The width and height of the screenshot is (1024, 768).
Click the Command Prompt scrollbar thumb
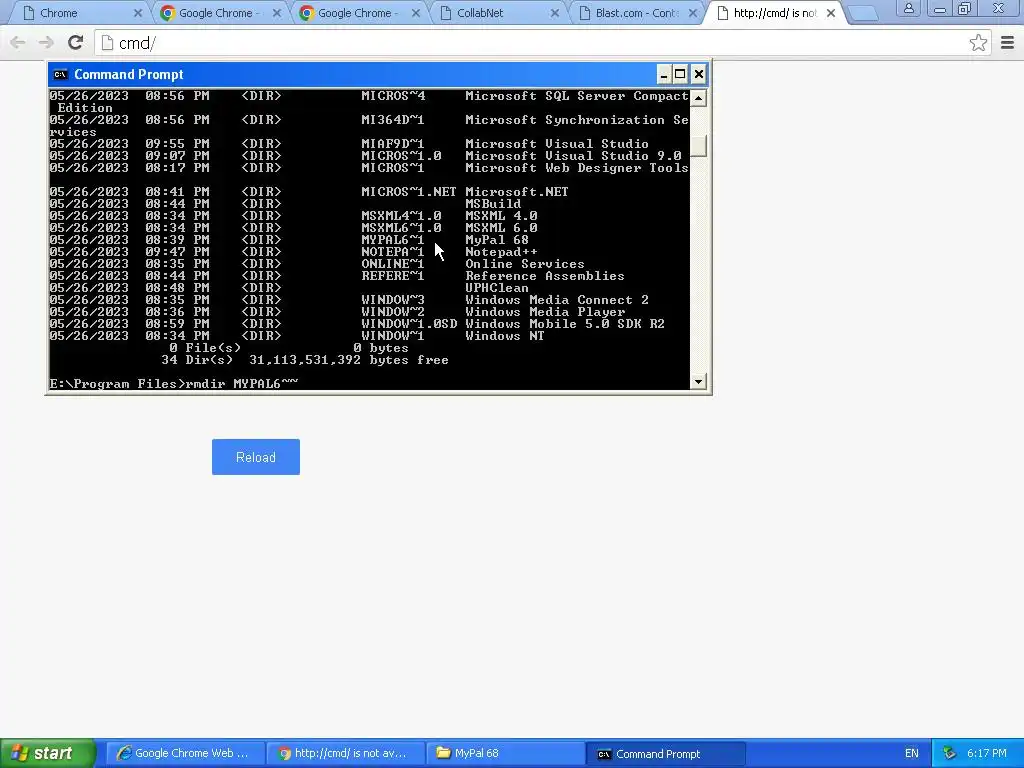pyautogui.click(x=698, y=146)
